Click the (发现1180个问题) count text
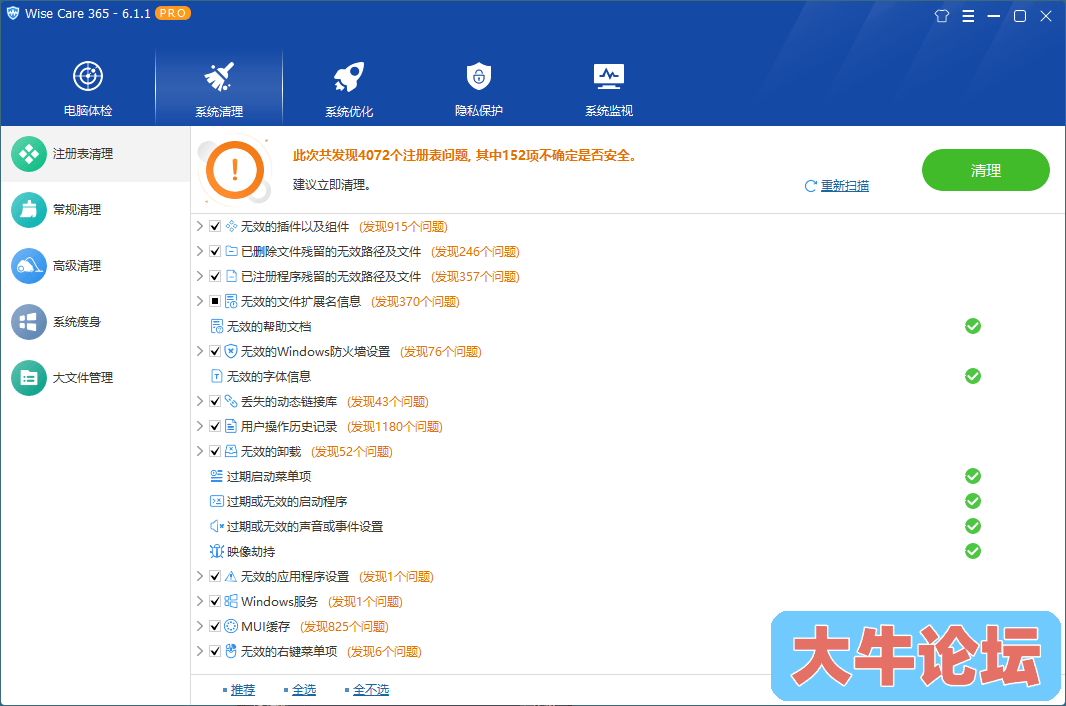The height and width of the screenshot is (706, 1066). (x=394, y=426)
